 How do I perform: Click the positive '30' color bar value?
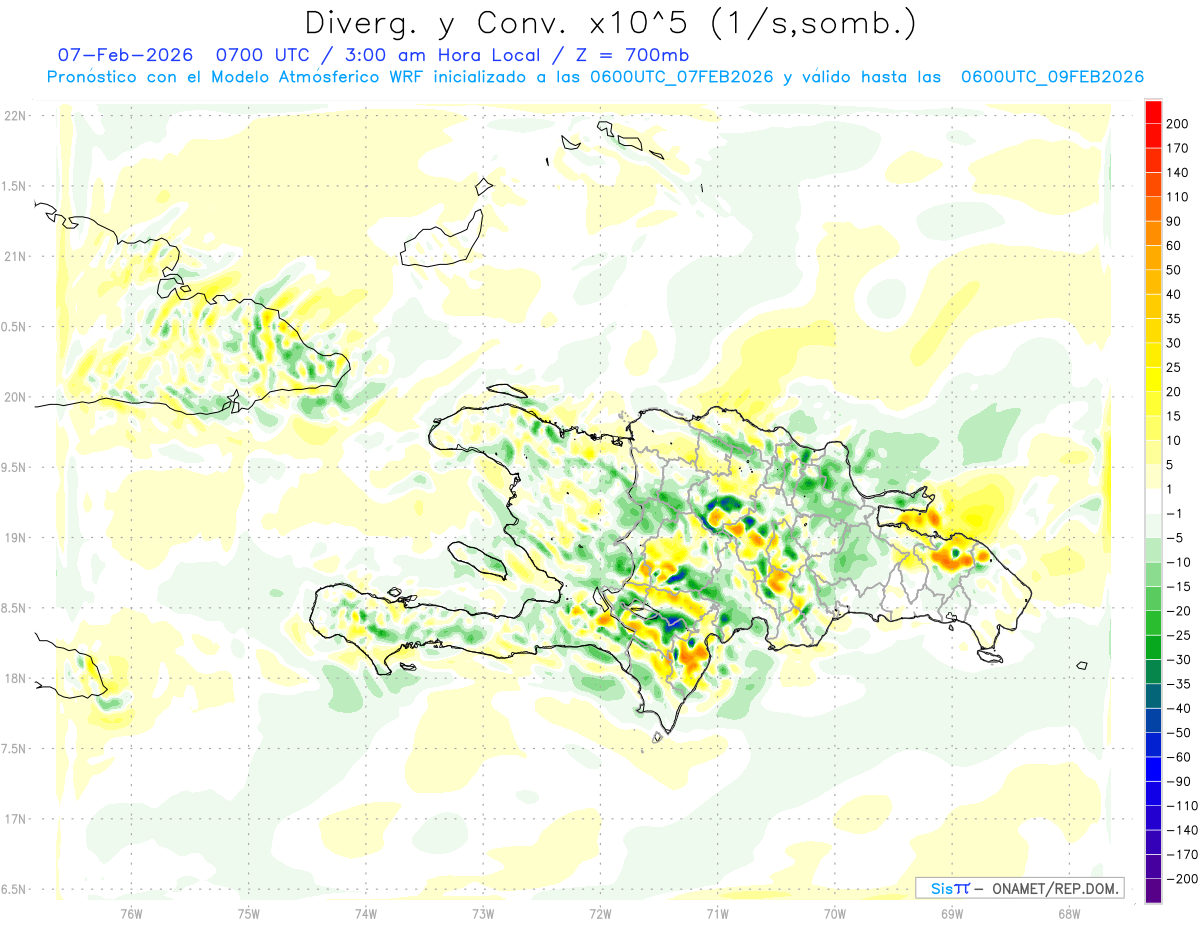(1174, 344)
